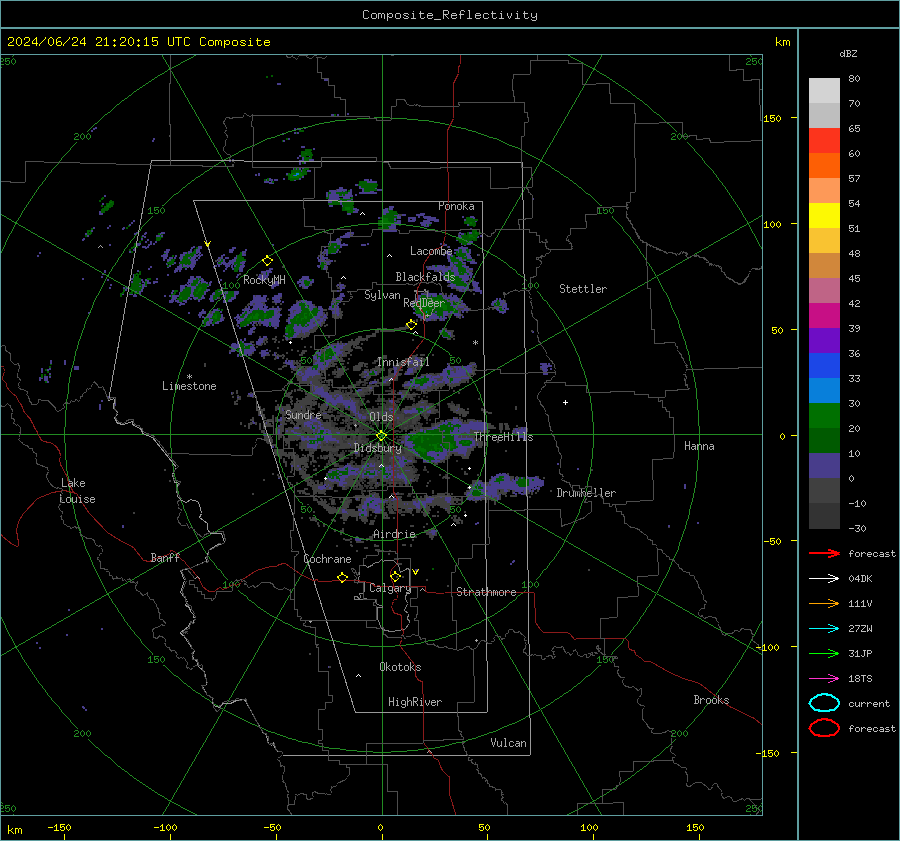The width and height of the screenshot is (900, 841).
Task: Click the yellow diamond marker above Calgary
Action: (x=395, y=576)
